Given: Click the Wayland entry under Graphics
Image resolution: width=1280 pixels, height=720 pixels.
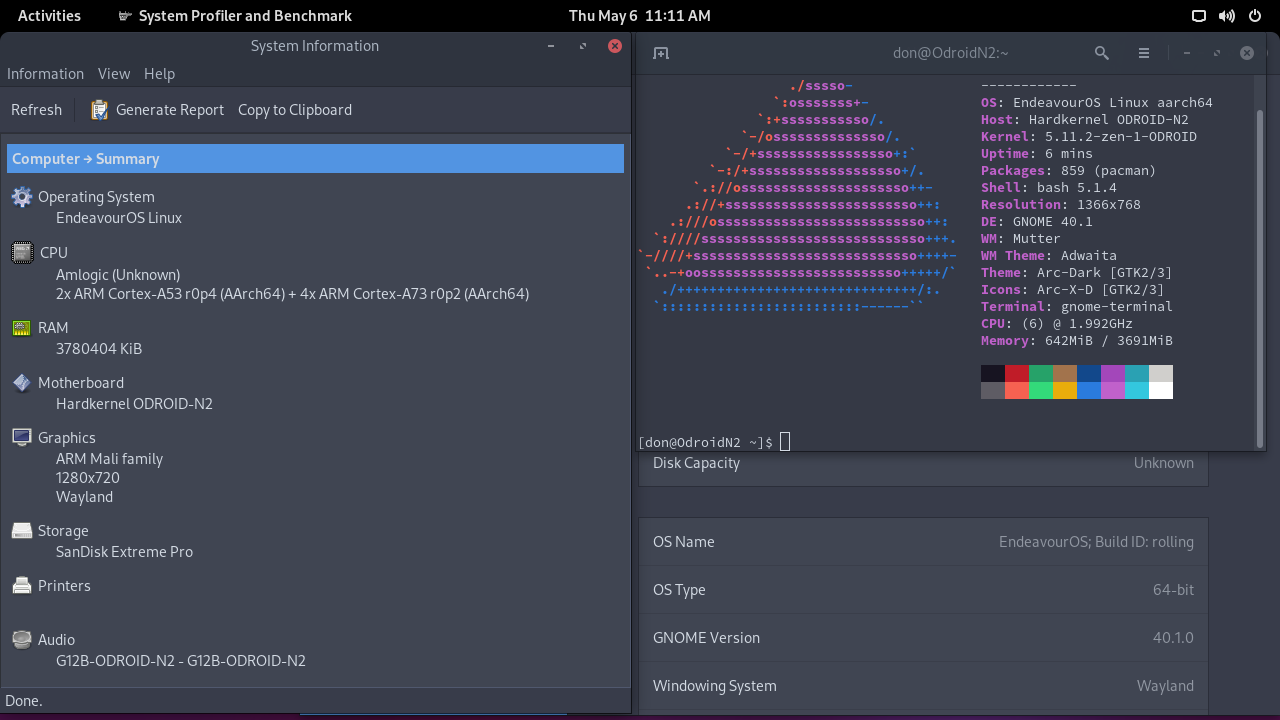Looking at the screenshot, I should click(84, 497).
